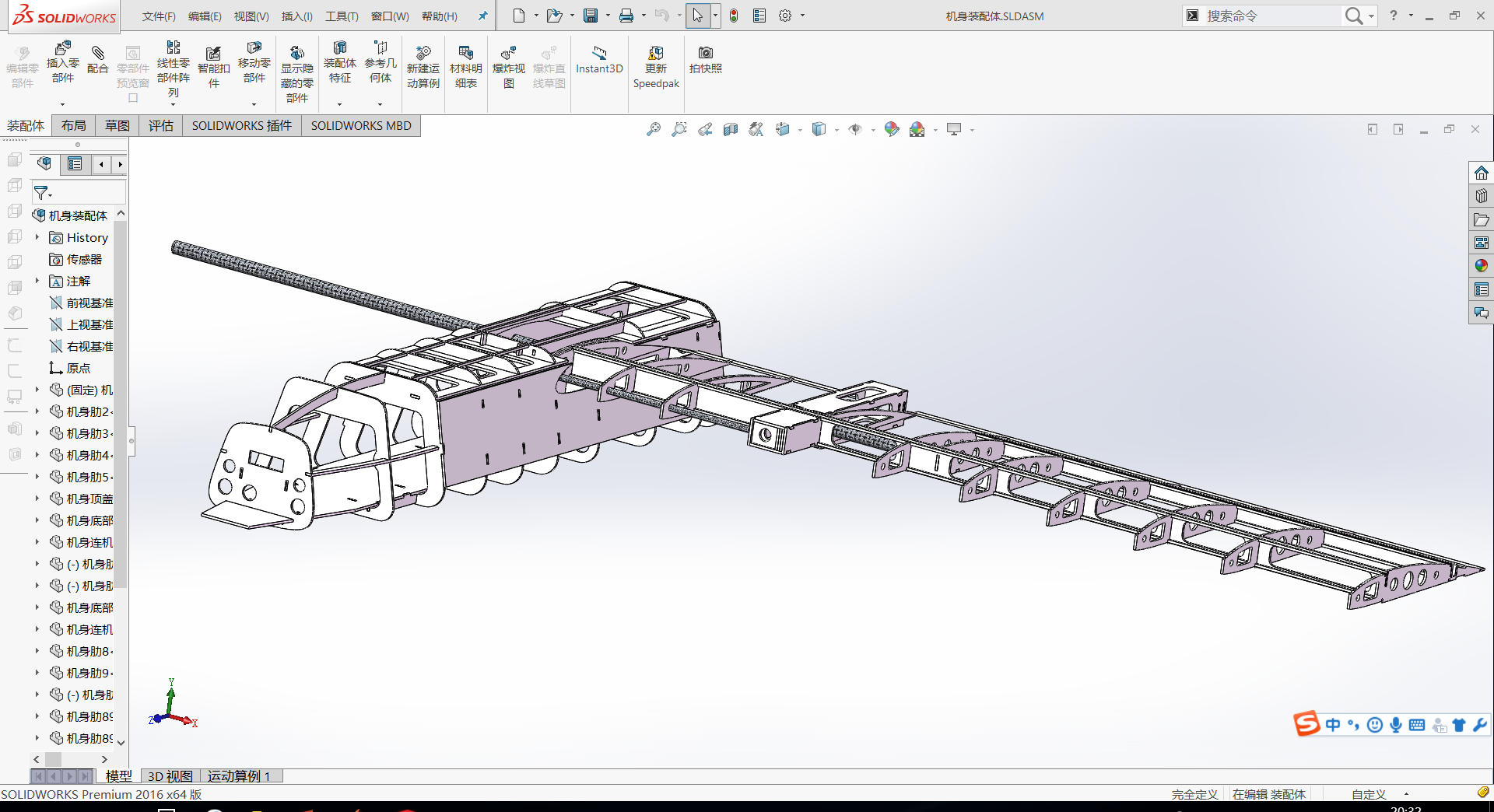Image resolution: width=1494 pixels, height=812 pixels.
Task: Expand the 注解 annotations folder
Action: click(36, 281)
